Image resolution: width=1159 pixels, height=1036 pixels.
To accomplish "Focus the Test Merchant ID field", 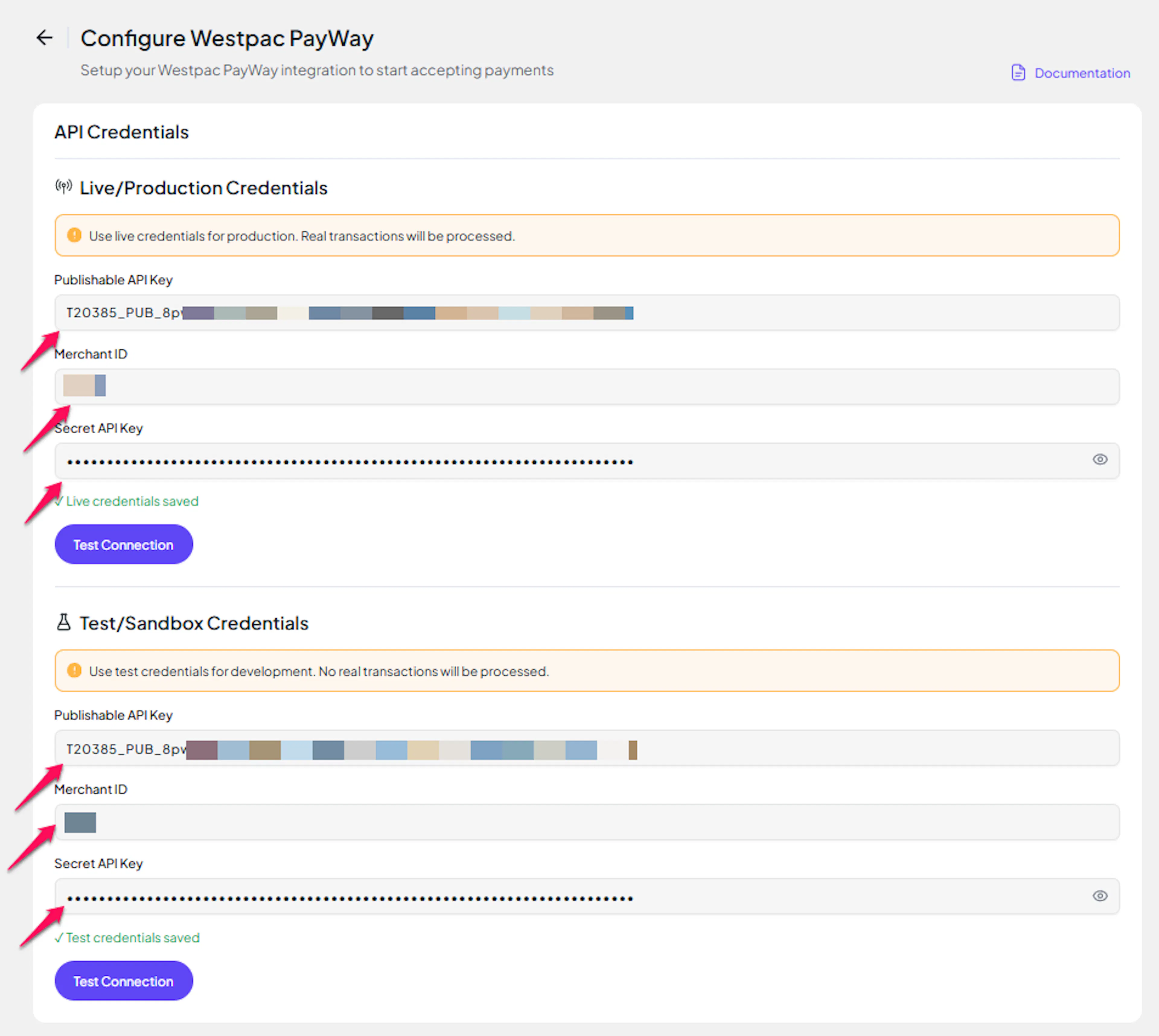I will [587, 822].
